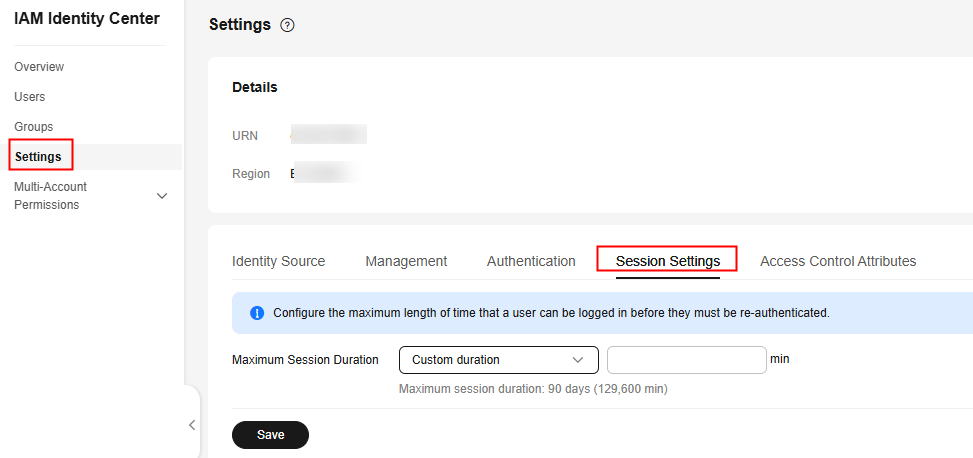Open Users in the sidebar

pyautogui.click(x=30, y=97)
